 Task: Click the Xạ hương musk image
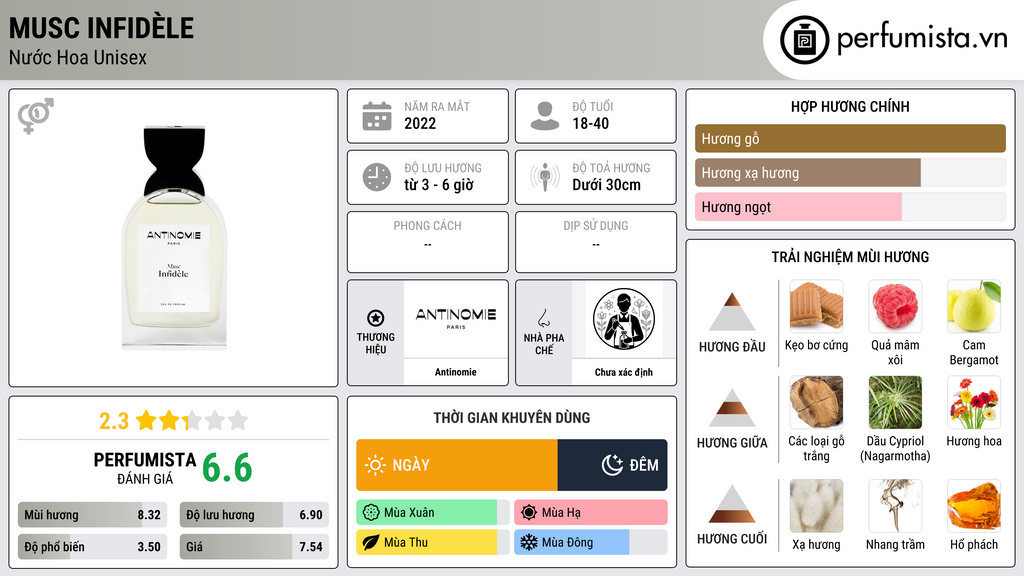click(816, 506)
